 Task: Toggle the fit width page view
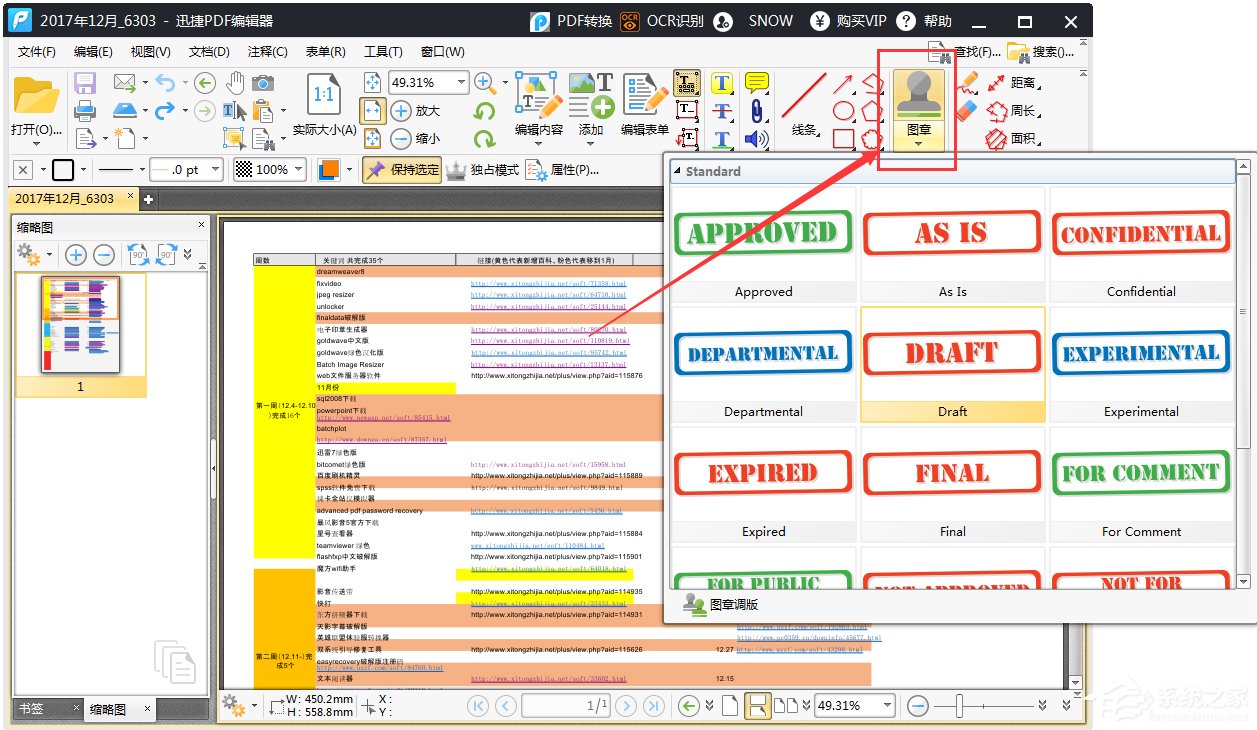(372, 111)
